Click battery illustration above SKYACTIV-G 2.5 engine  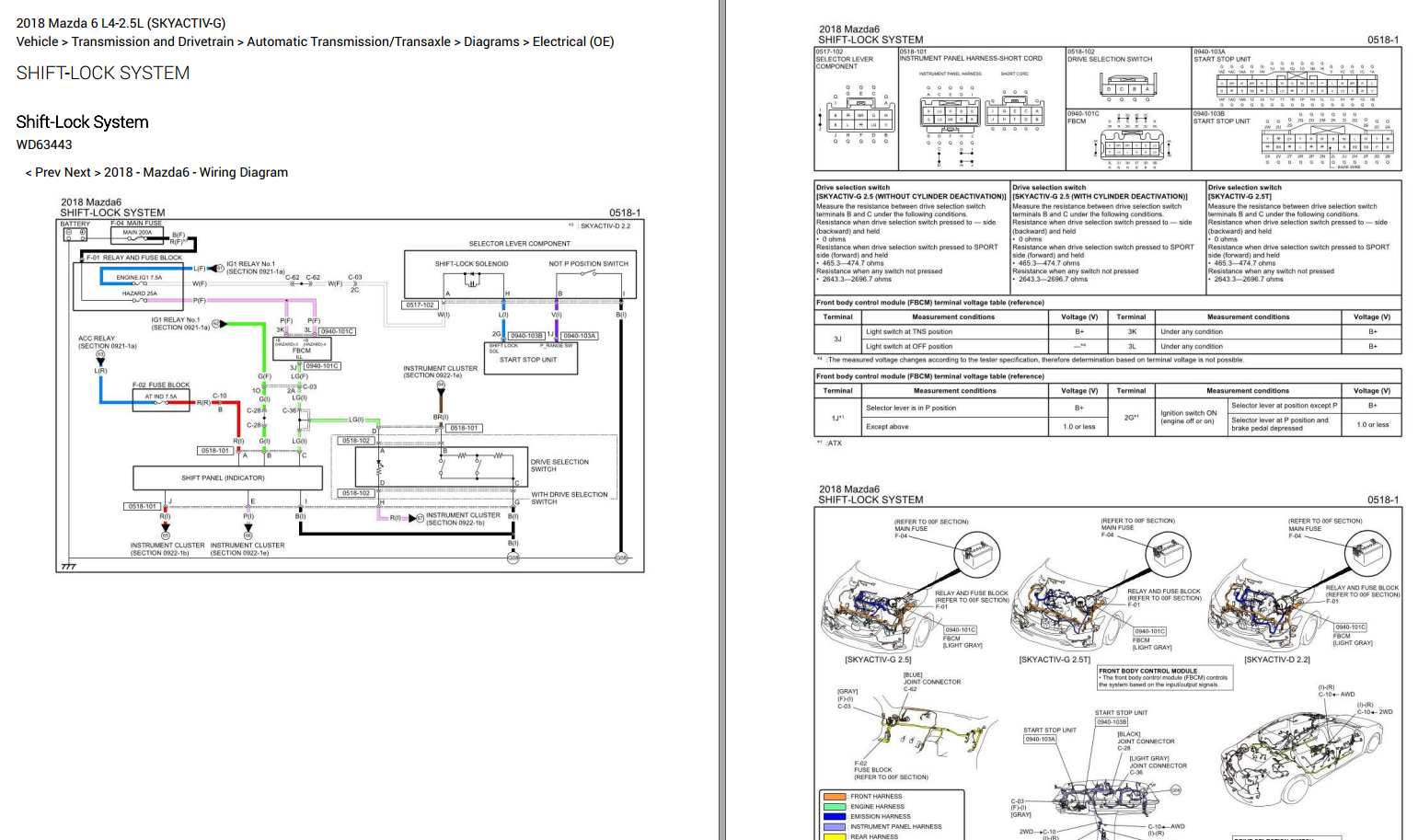click(975, 555)
